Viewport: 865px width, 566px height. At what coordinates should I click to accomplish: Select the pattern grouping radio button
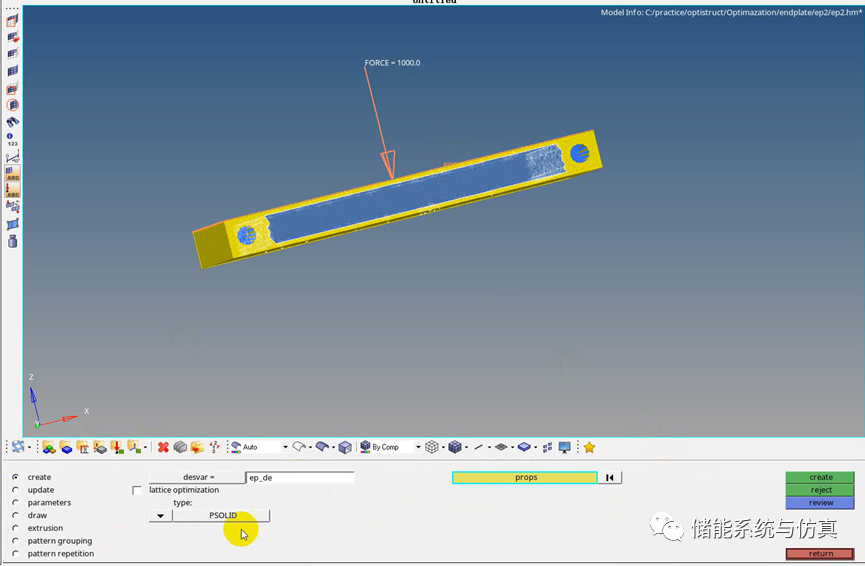pyautogui.click(x=15, y=540)
